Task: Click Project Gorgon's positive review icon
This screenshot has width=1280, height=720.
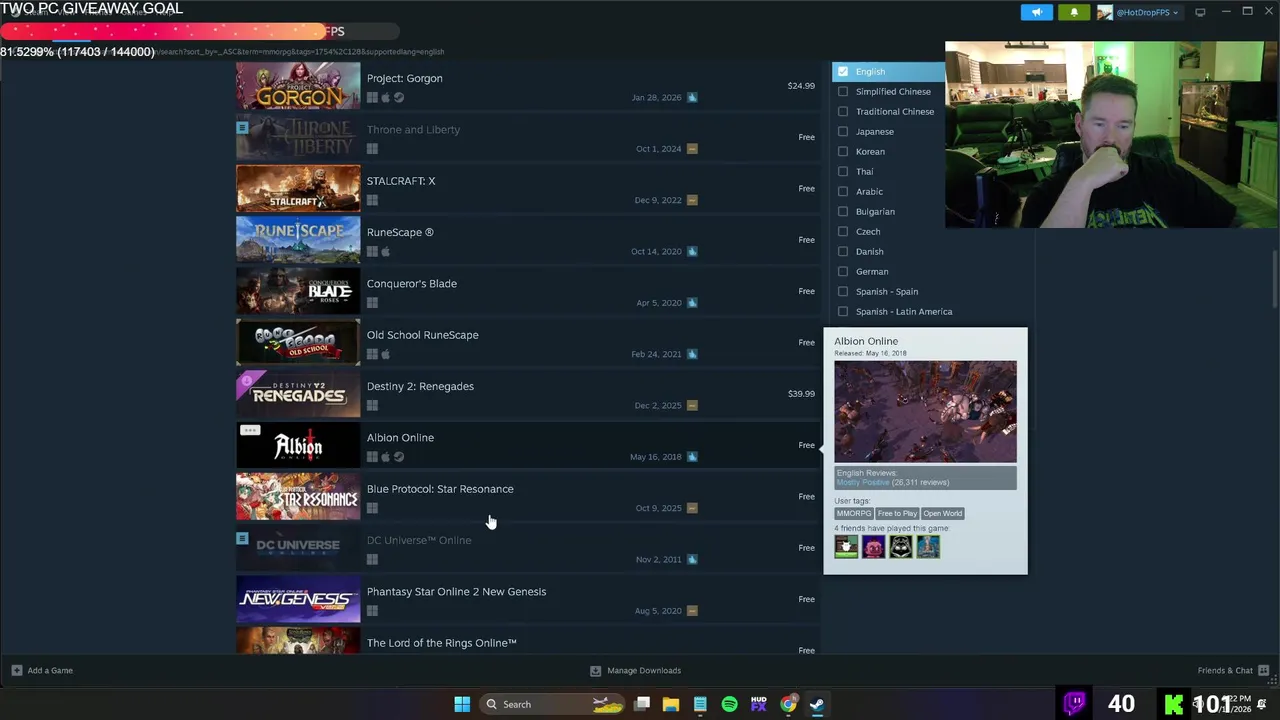Action: pyautogui.click(x=692, y=97)
